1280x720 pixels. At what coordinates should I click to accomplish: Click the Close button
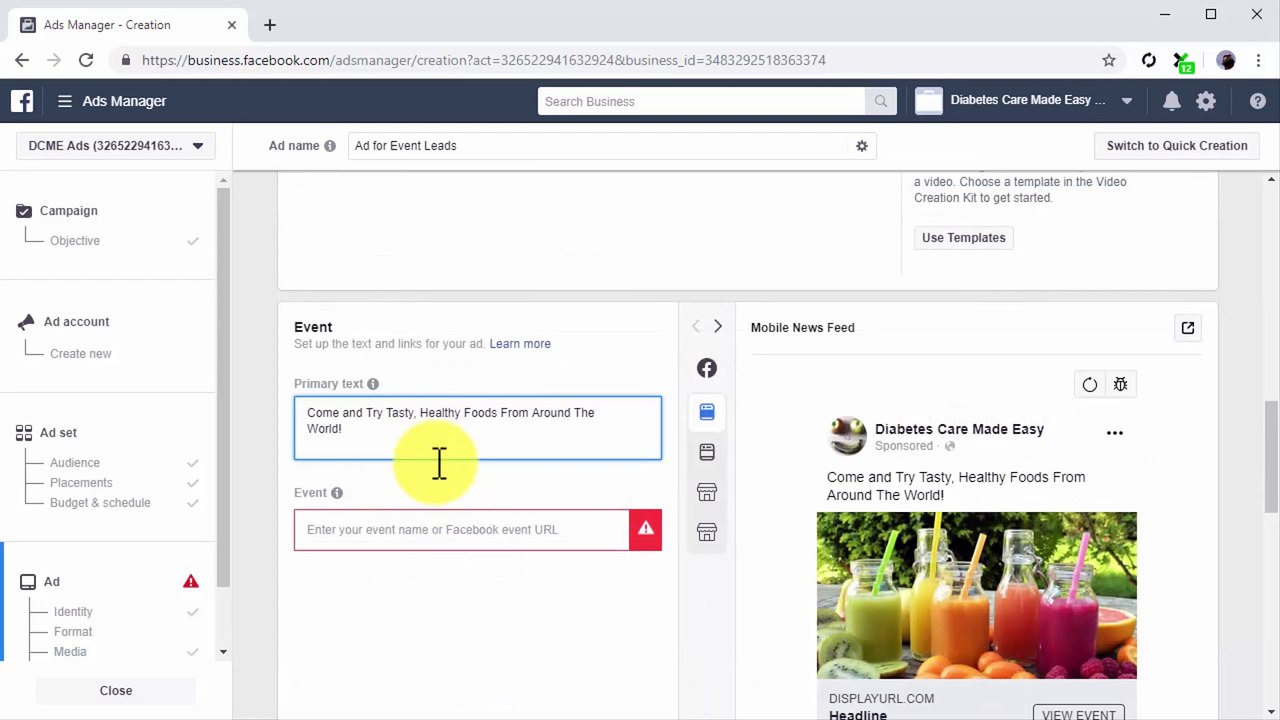[x=116, y=691]
